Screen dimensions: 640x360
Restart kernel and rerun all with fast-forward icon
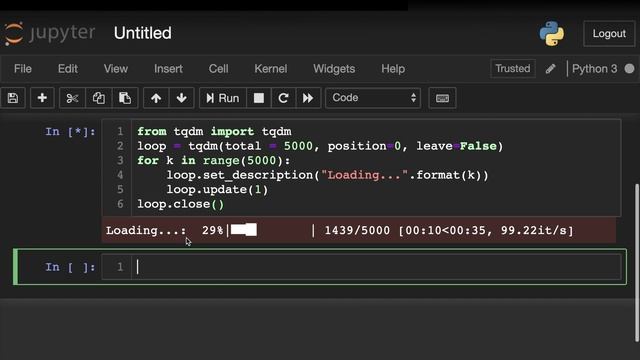308,98
